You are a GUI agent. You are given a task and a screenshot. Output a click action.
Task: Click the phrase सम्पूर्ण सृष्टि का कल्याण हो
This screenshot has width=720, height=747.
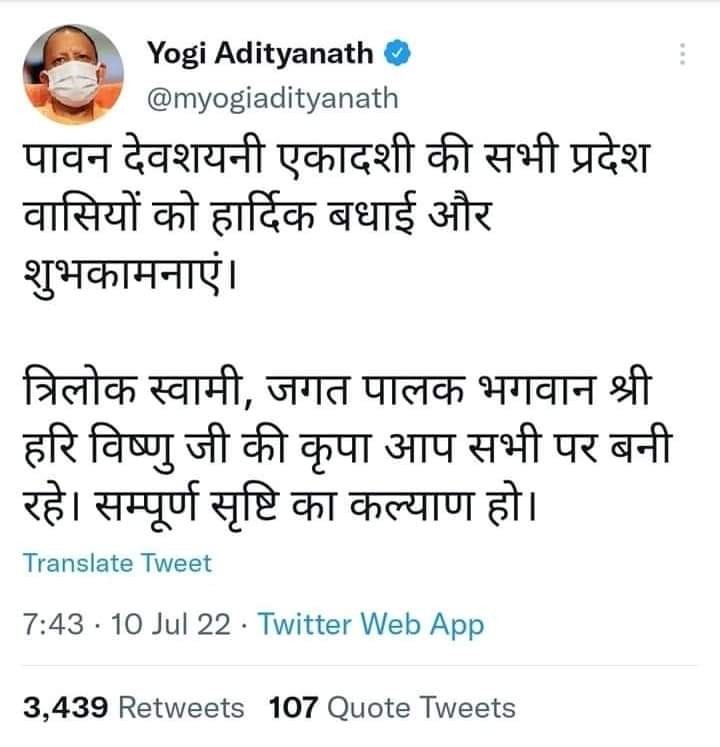pyautogui.click(x=311, y=504)
